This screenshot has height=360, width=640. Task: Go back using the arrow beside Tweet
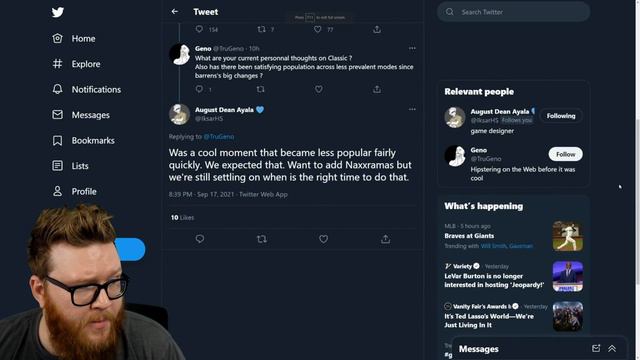point(175,11)
